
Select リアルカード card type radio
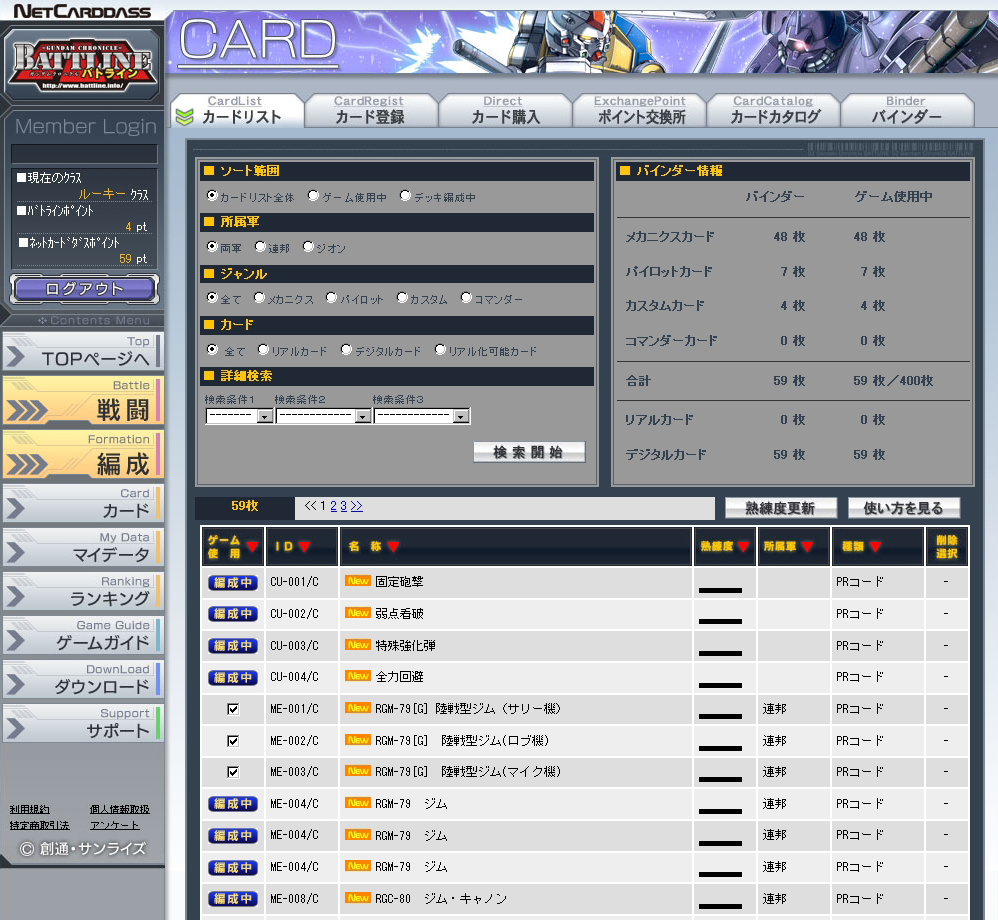(x=264, y=349)
